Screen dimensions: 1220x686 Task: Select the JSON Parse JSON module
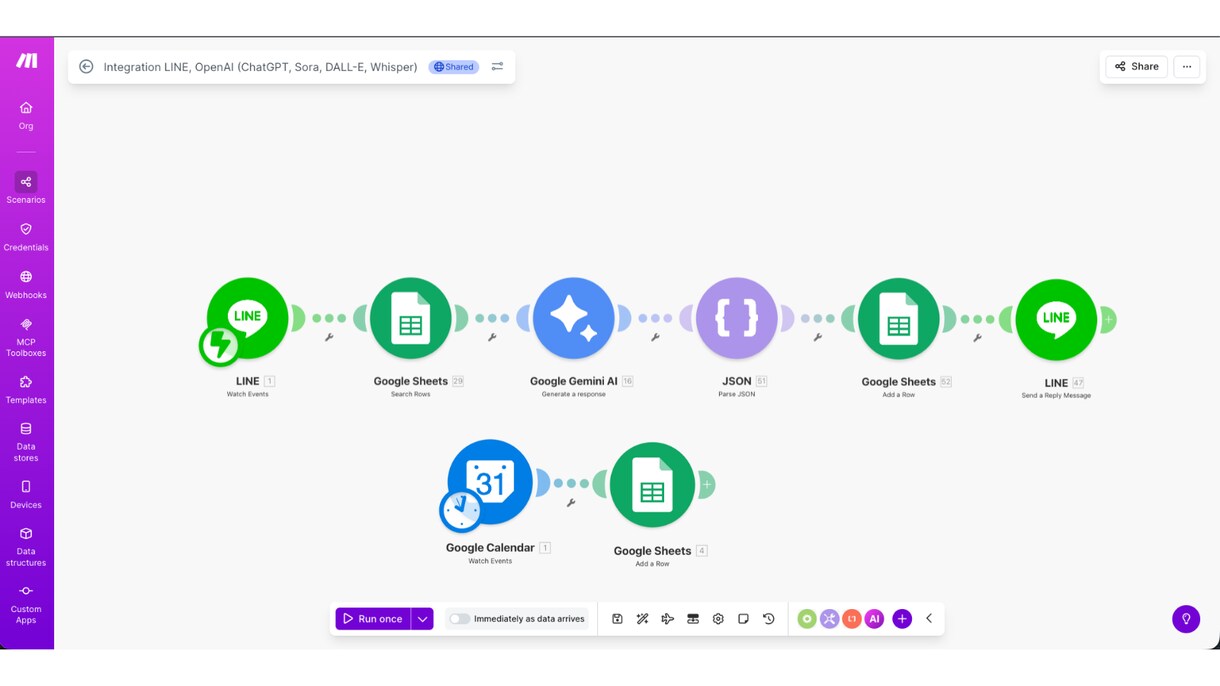(736, 319)
